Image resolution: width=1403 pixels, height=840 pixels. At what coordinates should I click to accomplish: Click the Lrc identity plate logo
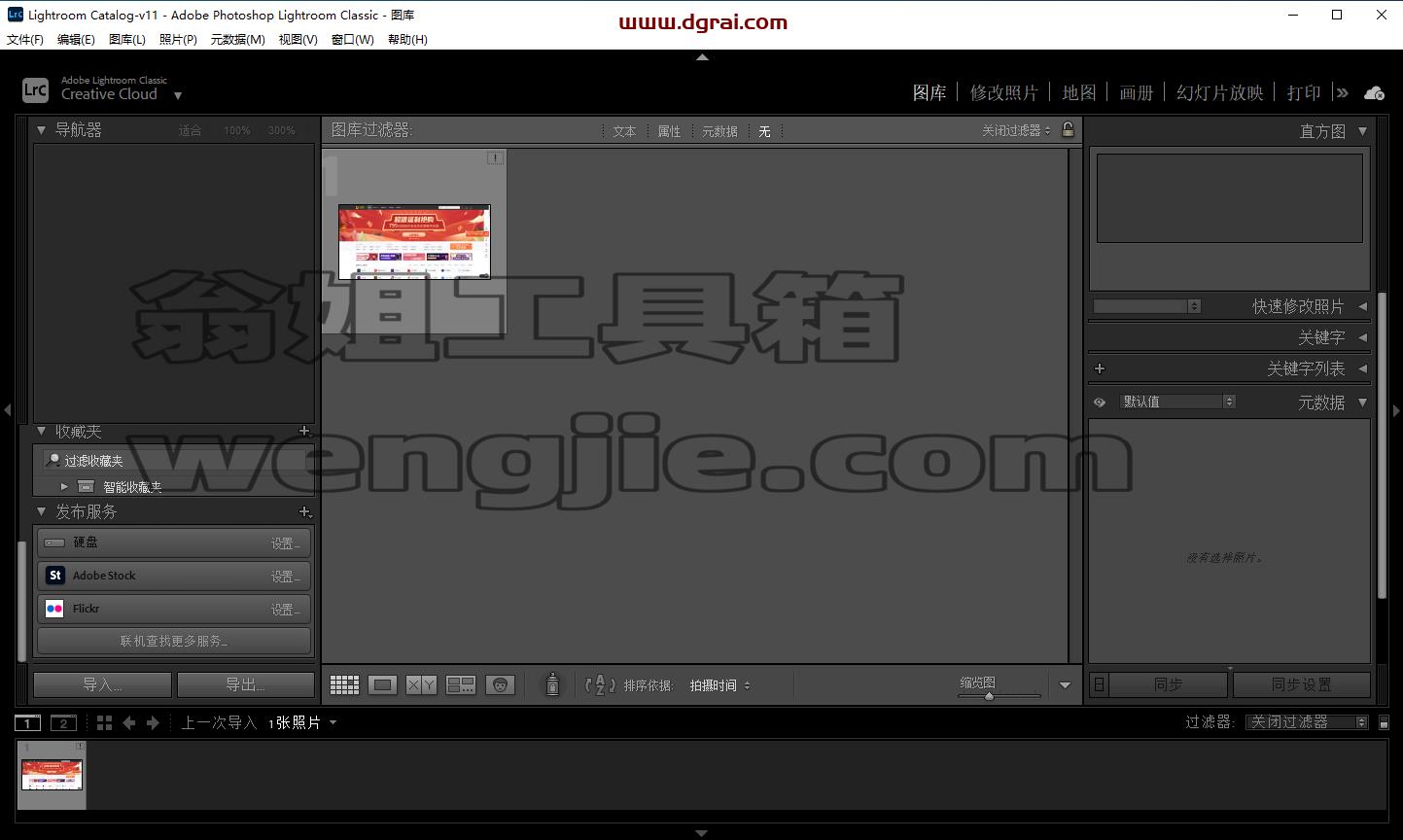coord(35,90)
